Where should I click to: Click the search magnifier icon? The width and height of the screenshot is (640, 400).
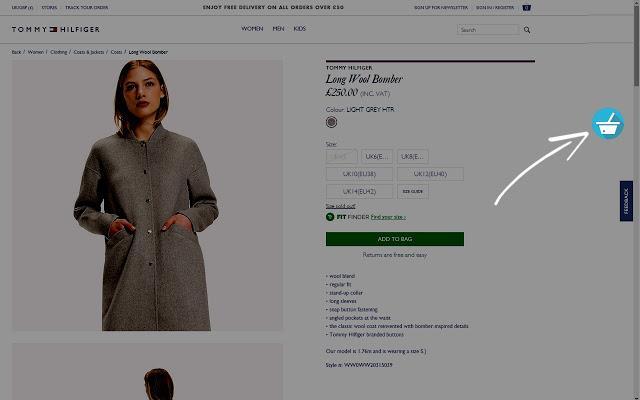(x=527, y=30)
